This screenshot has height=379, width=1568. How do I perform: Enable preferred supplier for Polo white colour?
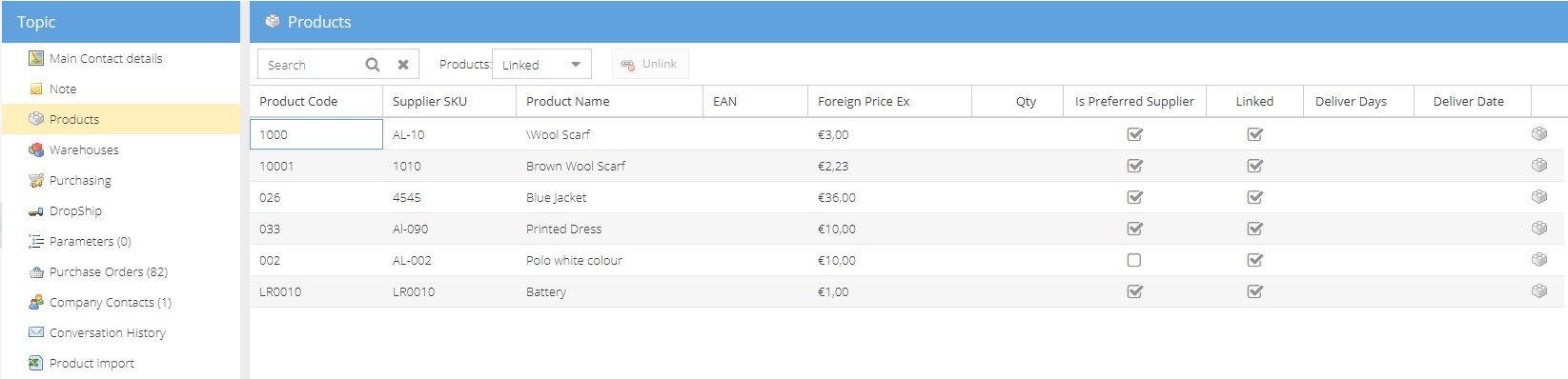(x=1134, y=260)
